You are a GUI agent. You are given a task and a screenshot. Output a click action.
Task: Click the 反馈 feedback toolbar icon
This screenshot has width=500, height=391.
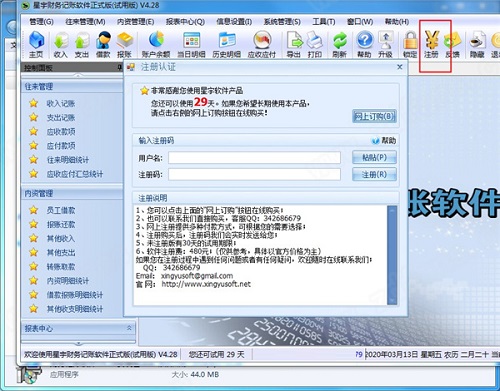click(452, 44)
